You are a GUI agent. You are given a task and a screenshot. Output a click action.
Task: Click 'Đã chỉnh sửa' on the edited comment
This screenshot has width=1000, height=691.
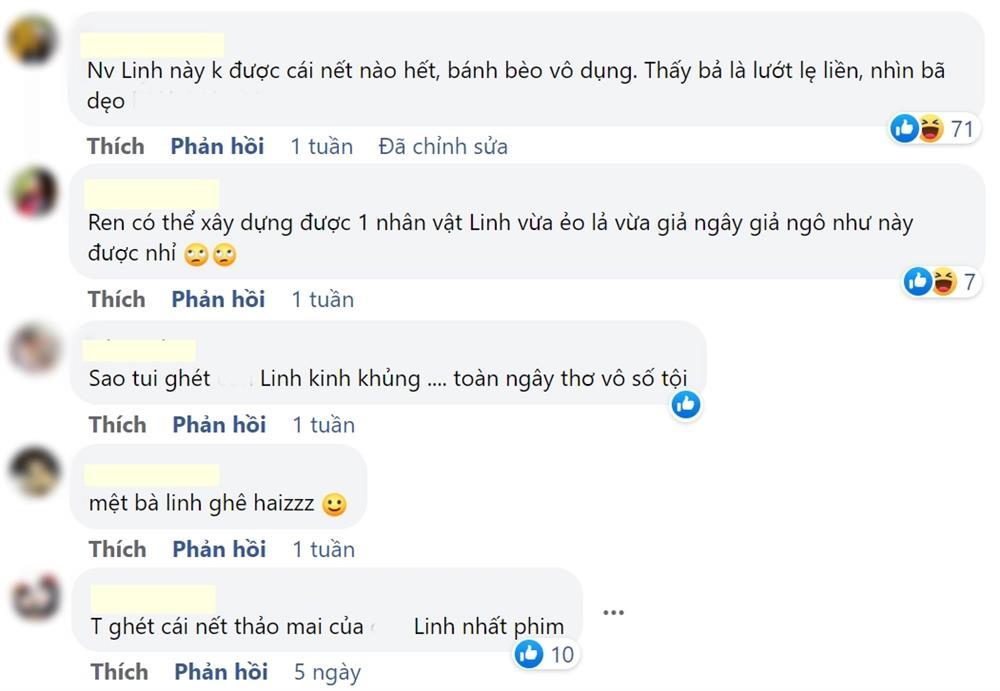click(443, 146)
